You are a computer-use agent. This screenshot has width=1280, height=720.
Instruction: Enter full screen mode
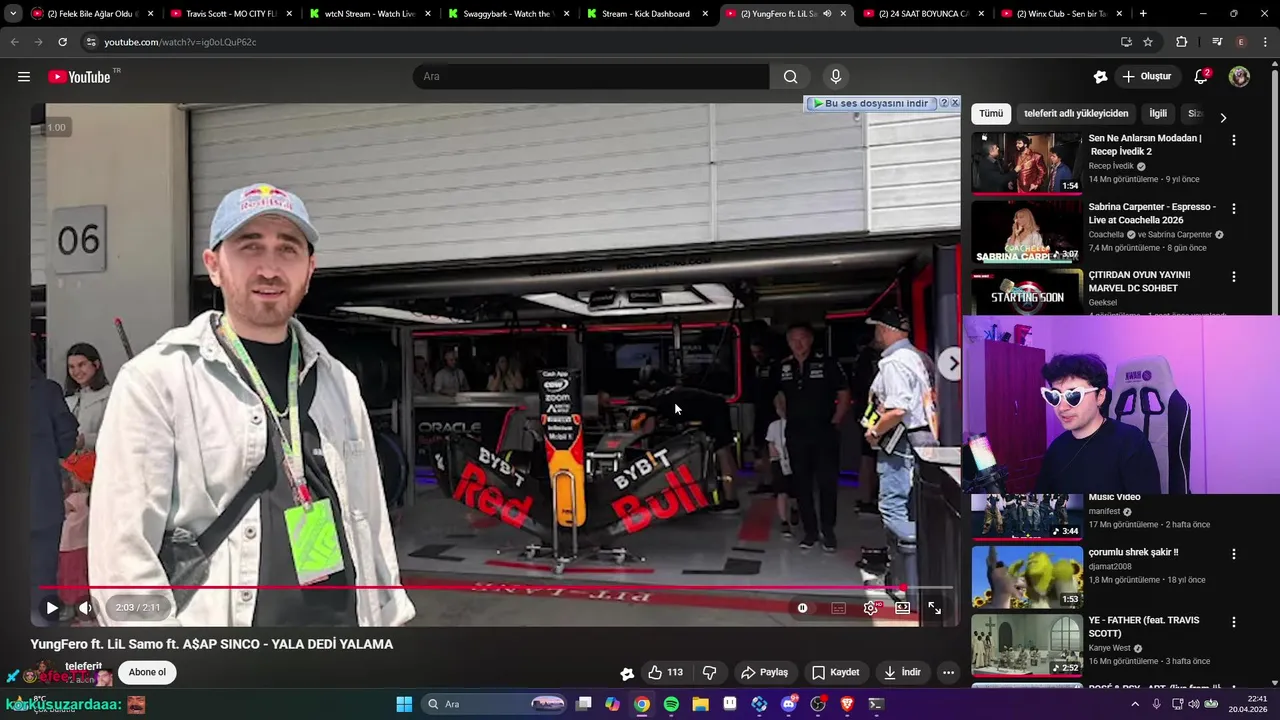(x=934, y=608)
